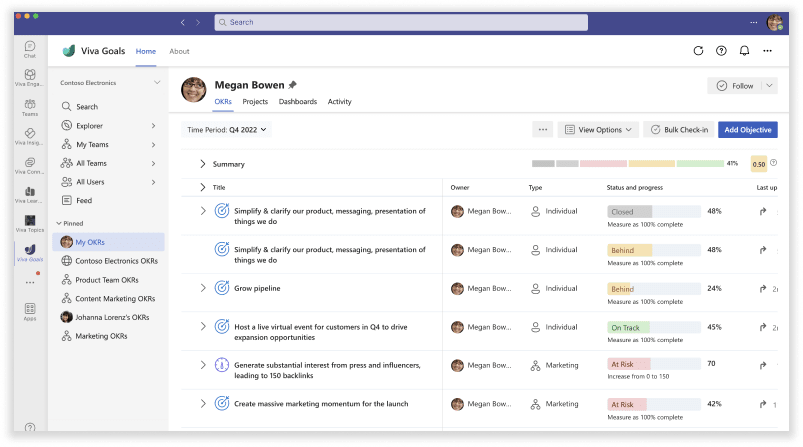Collapse the Pinned section
The height and width of the screenshot is (447, 803).
pyautogui.click(x=59, y=223)
